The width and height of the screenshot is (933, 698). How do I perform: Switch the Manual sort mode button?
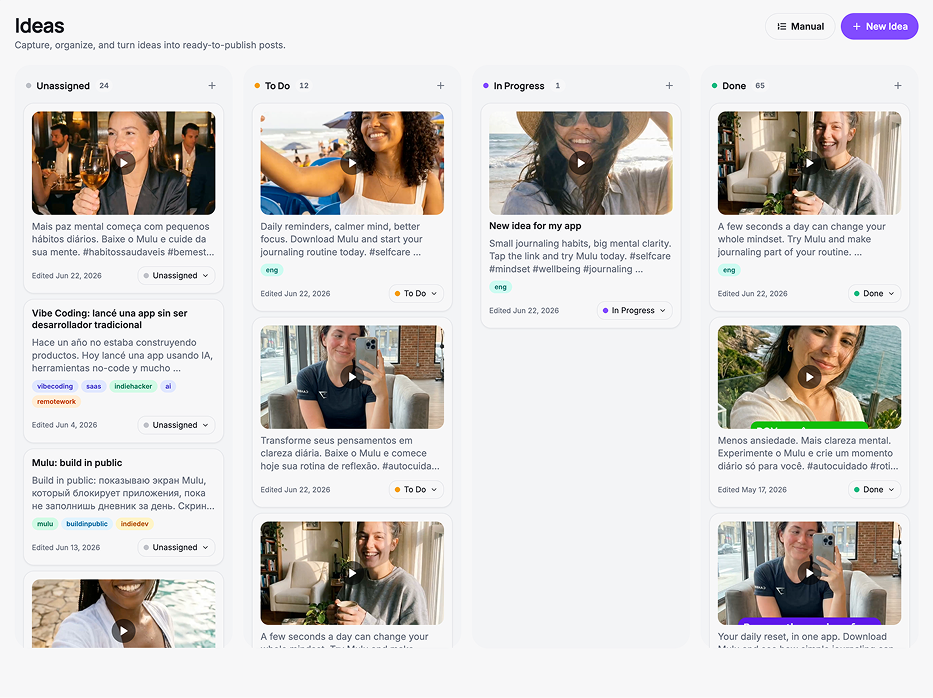[x=800, y=26]
